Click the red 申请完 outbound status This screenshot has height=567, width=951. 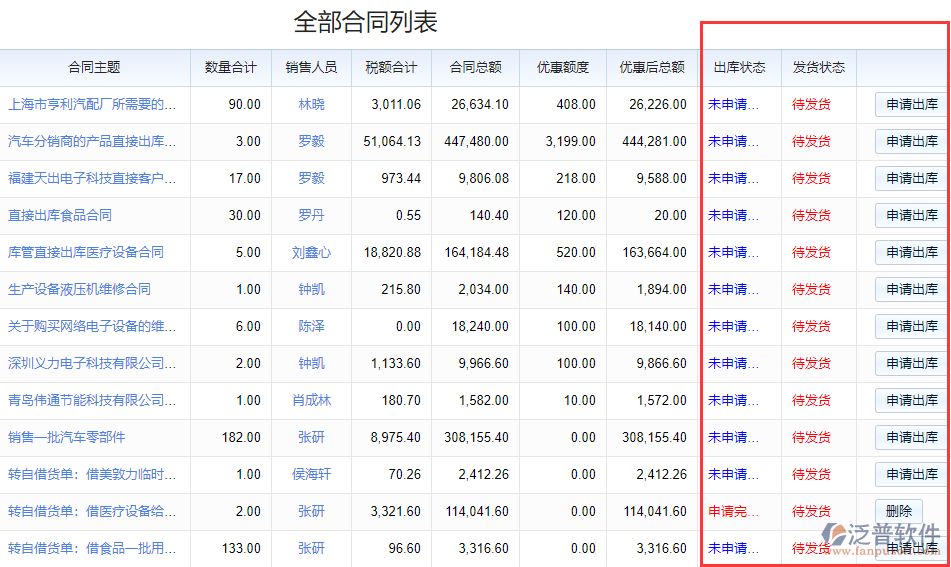(x=733, y=511)
